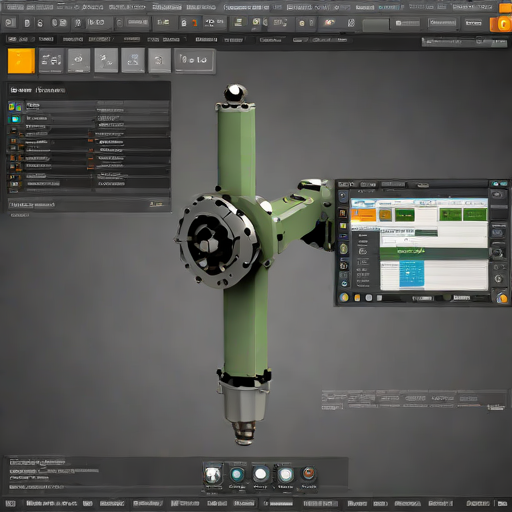Image resolution: width=512 pixels, height=512 pixels.
Task: Click the dark green banner in the embedded window
Action: pos(434,254)
